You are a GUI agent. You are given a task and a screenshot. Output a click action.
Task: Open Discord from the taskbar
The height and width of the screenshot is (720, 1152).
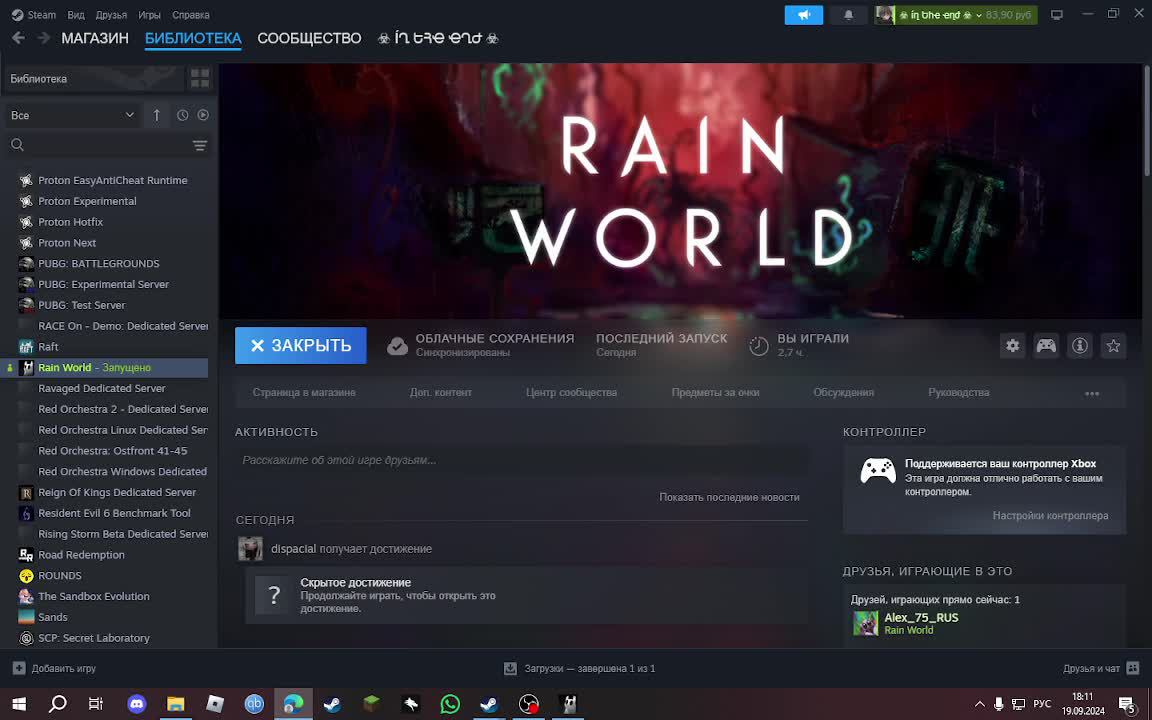click(x=137, y=704)
